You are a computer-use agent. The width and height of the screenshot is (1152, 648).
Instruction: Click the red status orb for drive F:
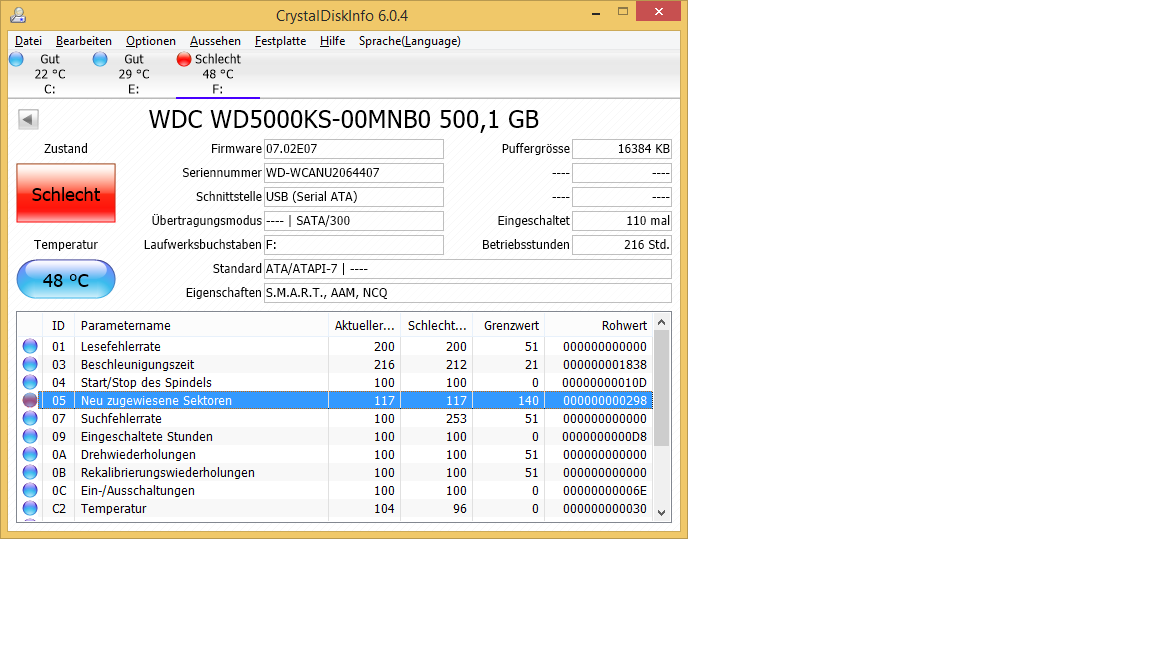184,60
